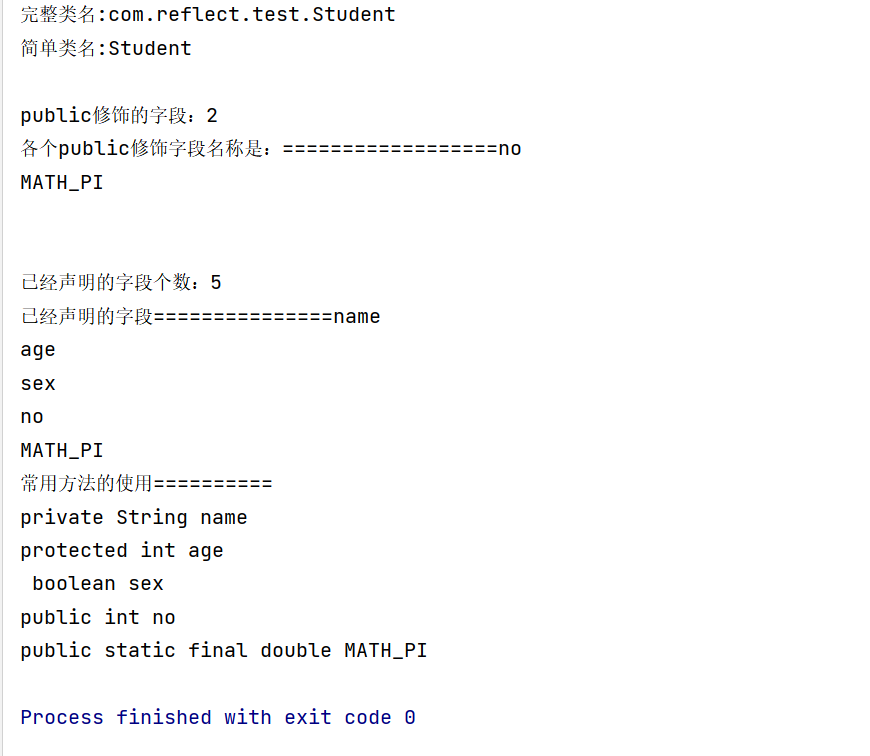Click the word protected in the output
The width and height of the screenshot is (870, 756).
coord(74,551)
